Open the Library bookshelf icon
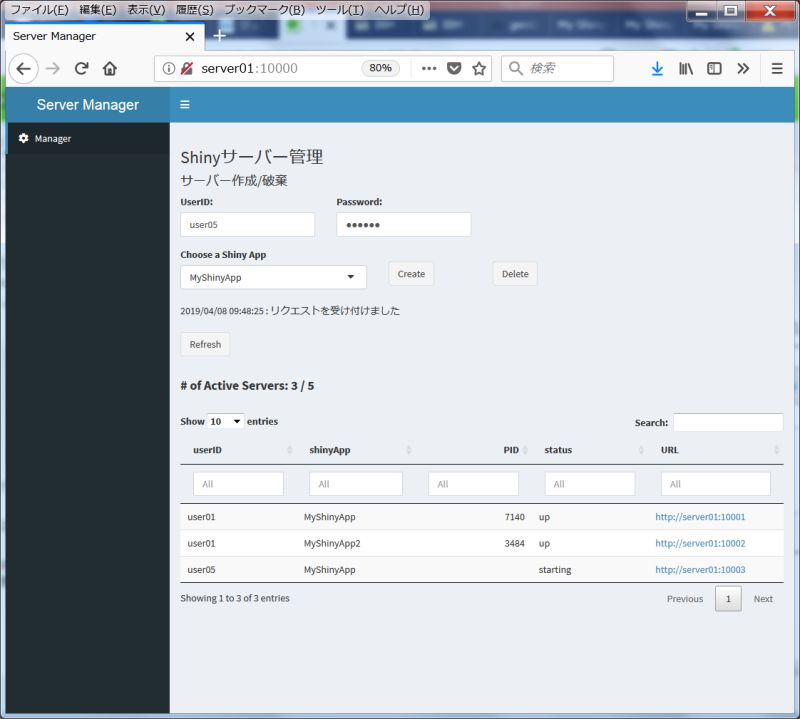The image size is (800, 719). (686, 68)
